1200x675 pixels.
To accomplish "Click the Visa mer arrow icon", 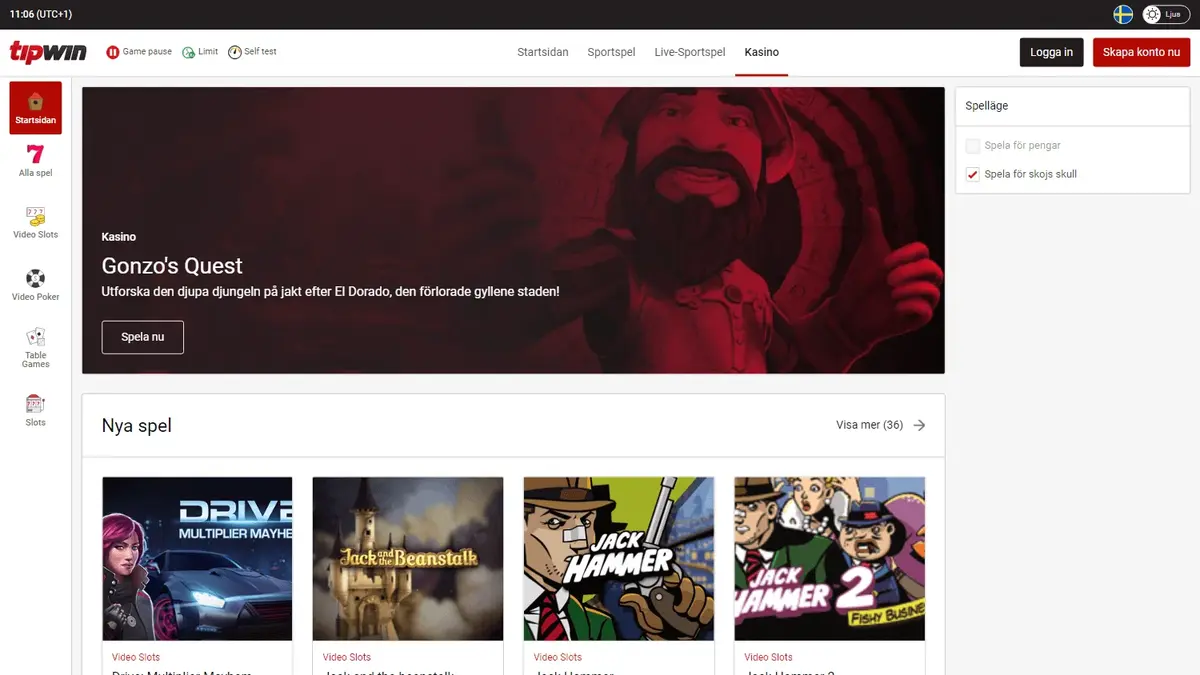I will [919, 425].
